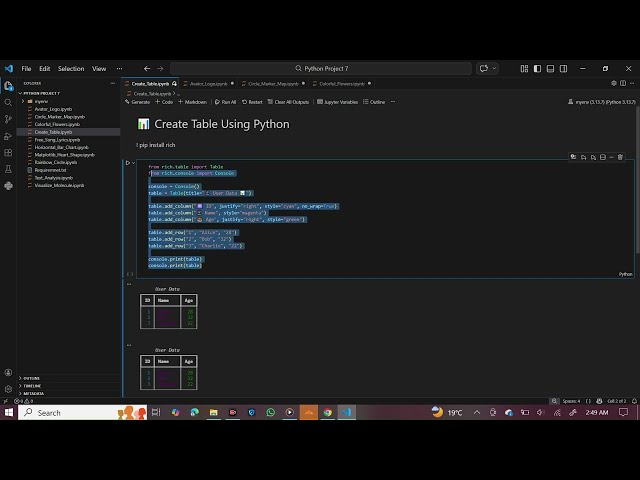The image size is (640, 480).
Task: Click customize layout icon
Action: click(x=524, y=69)
